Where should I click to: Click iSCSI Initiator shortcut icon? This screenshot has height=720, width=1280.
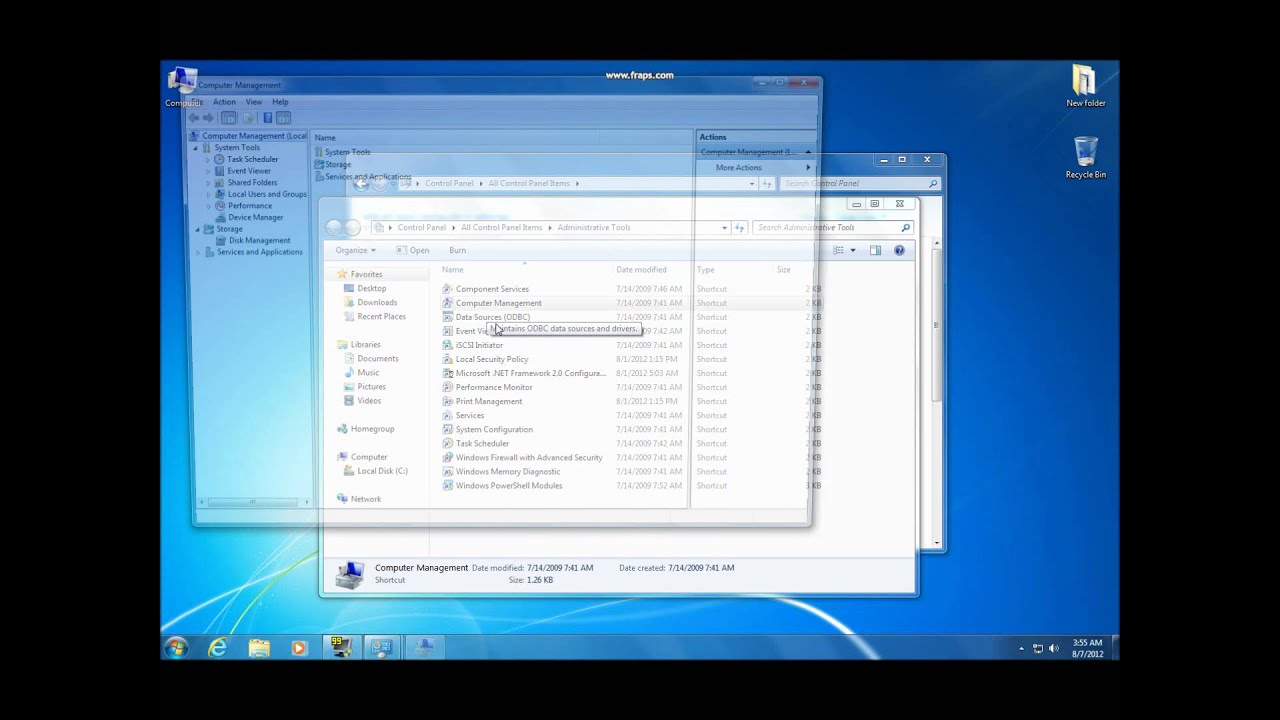pyautogui.click(x=447, y=345)
